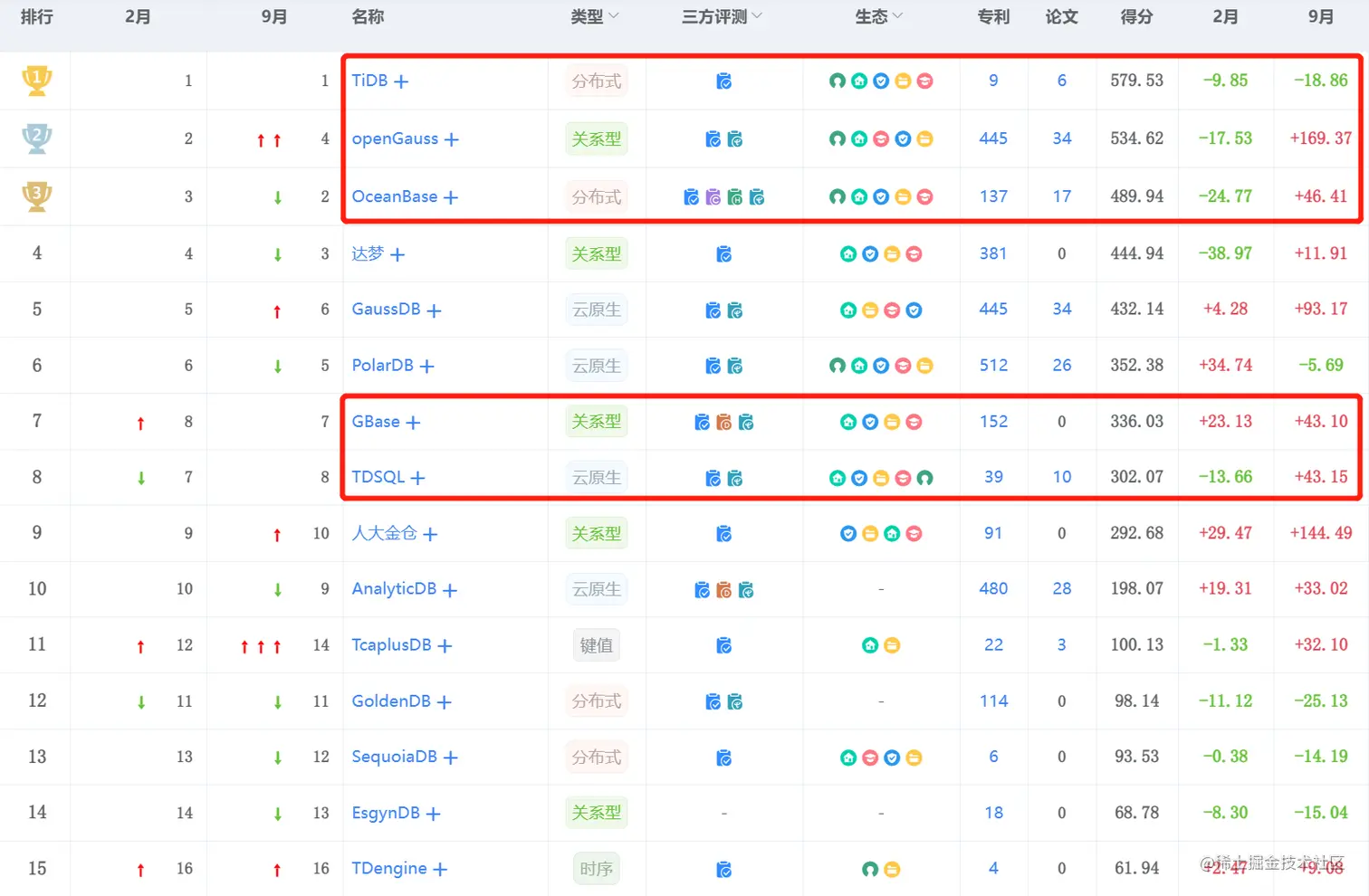Open the 人大金仓 database link
This screenshot has width=1369, height=896.
[385, 533]
